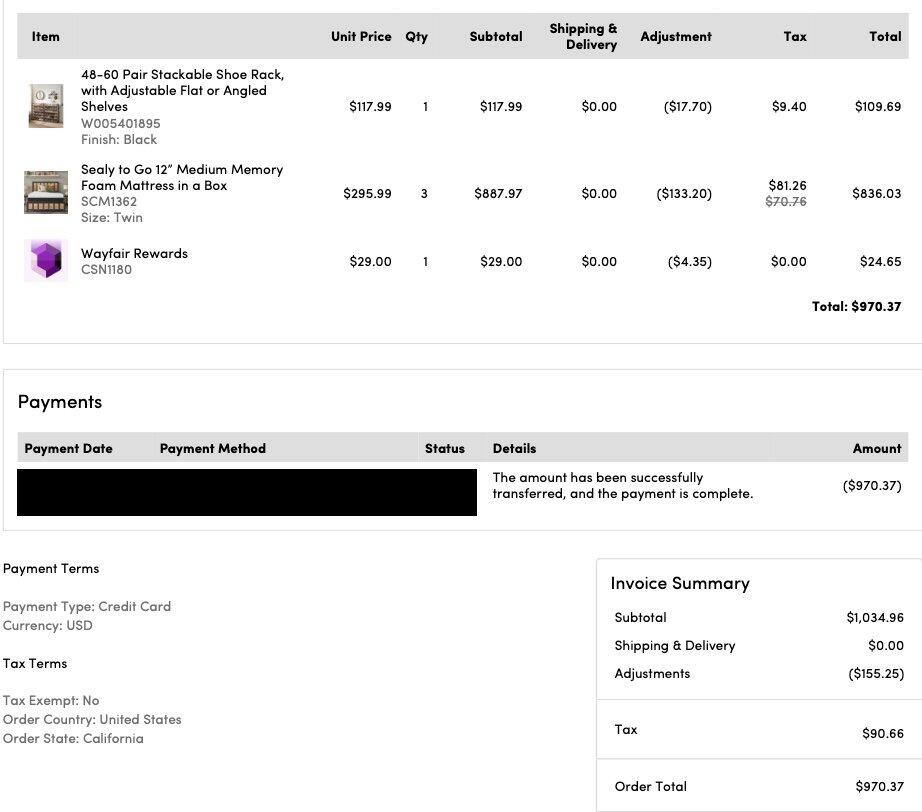Click the struck-through $70.76 tax amount
Image resolution: width=922 pixels, height=812 pixels.
point(786,201)
